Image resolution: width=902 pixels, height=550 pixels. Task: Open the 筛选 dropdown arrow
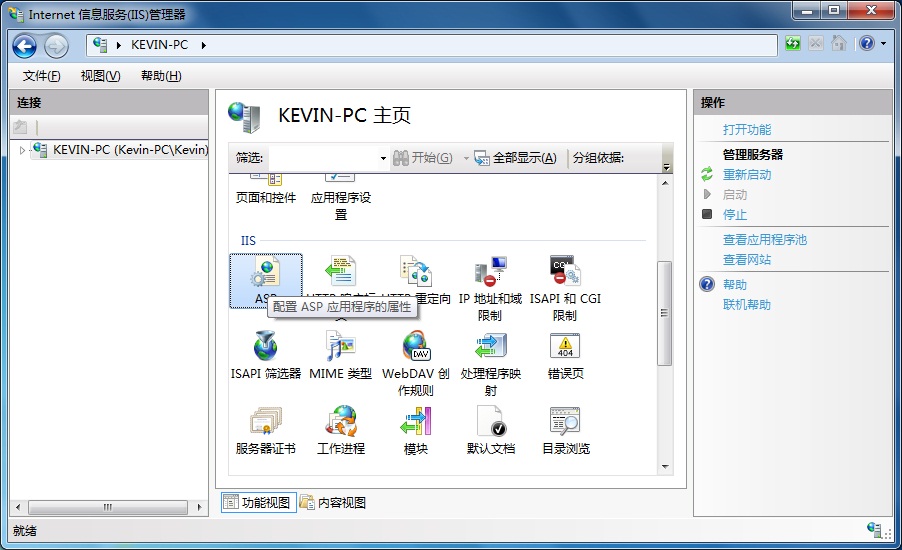coord(383,158)
